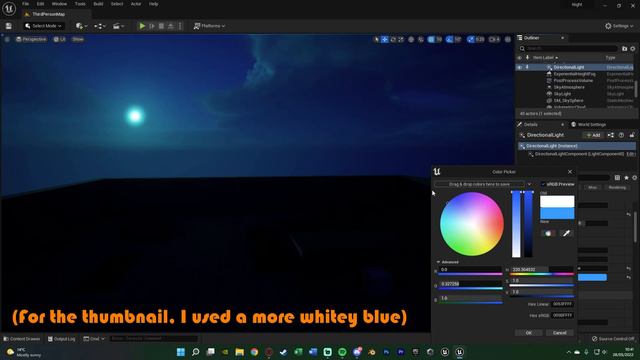This screenshot has height=360, width=640.
Task: Switch color wheel/spectrum mode button
Action: [x=548, y=233]
